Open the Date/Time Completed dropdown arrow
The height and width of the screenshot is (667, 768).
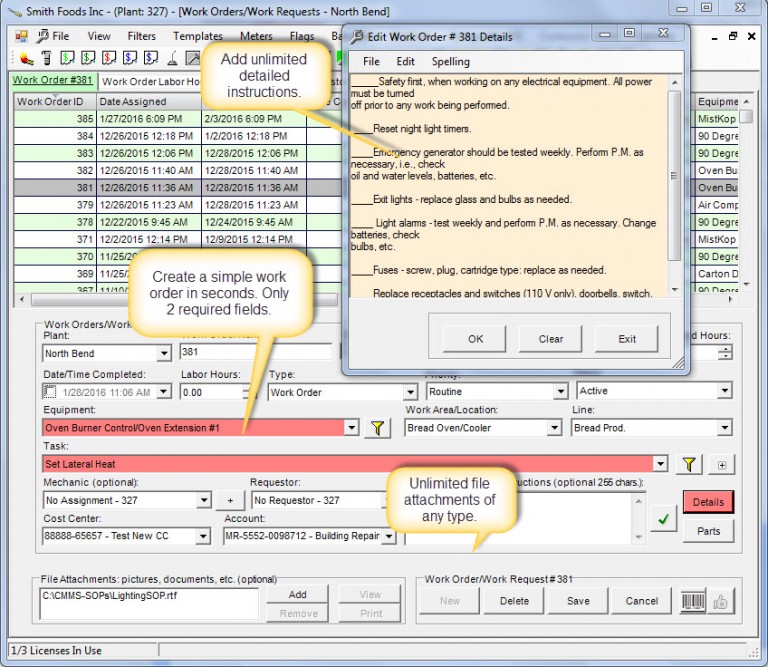[164, 392]
